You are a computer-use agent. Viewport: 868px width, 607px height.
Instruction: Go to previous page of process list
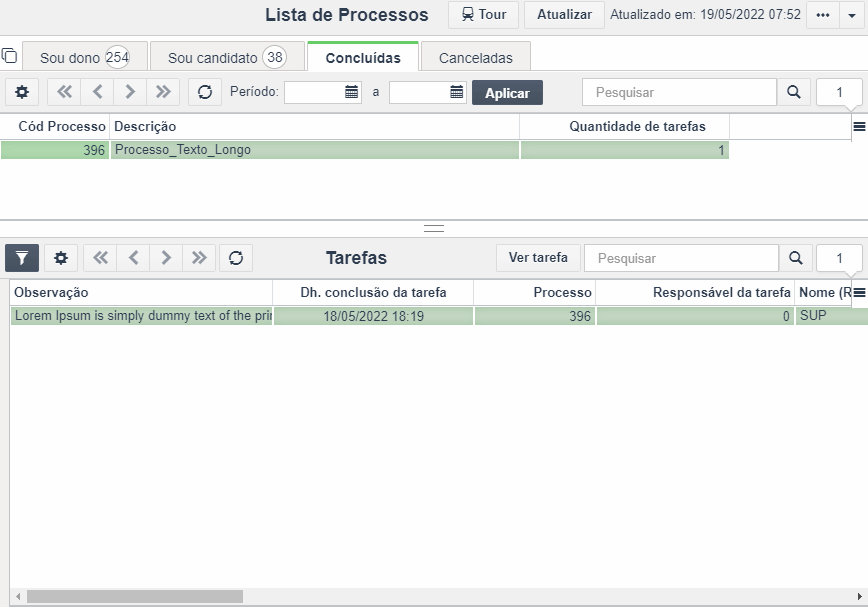click(97, 92)
